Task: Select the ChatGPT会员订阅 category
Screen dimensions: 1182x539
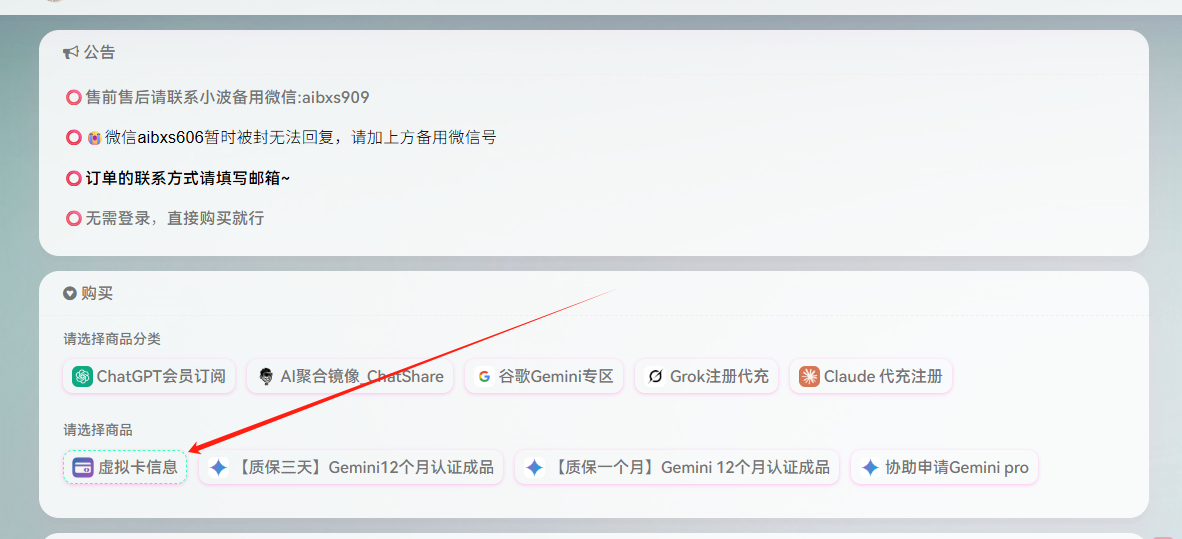Action: (149, 376)
